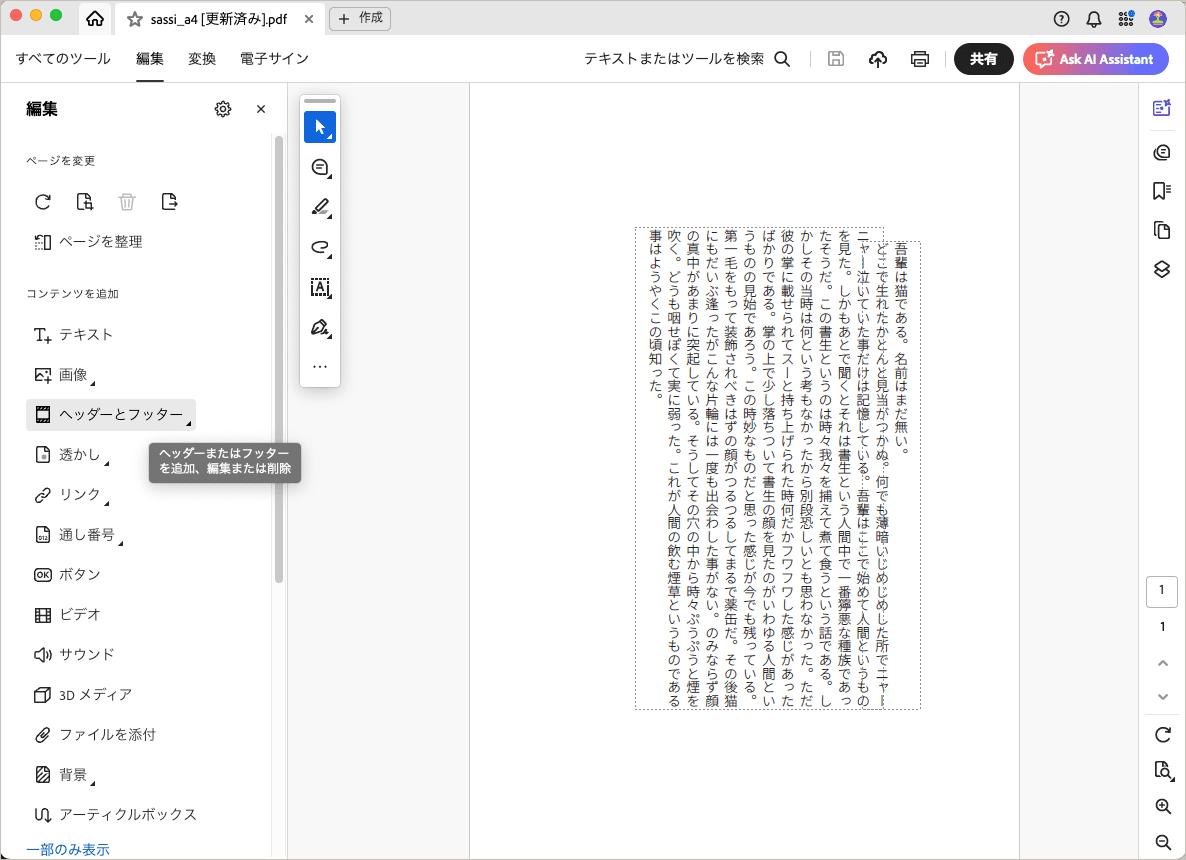This screenshot has height=860, width=1186.
Task: Click the 一部のみ表示 link
Action: [68, 849]
